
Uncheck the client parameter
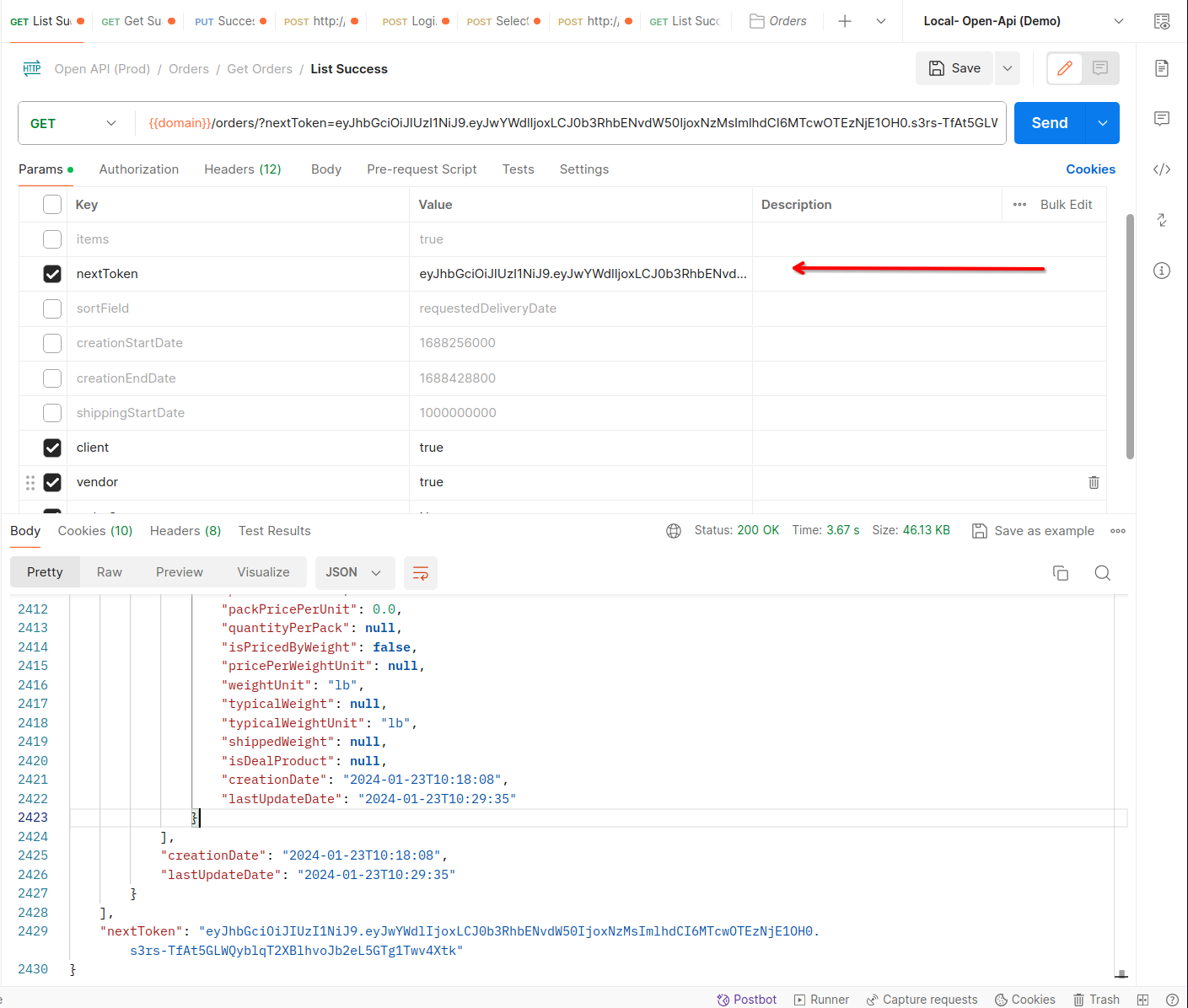click(x=52, y=448)
